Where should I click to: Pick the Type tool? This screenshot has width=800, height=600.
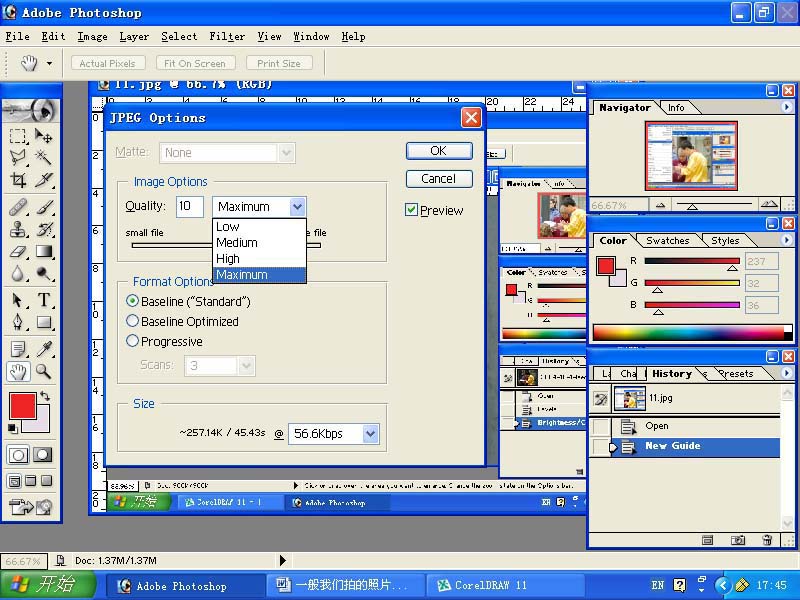[44, 300]
